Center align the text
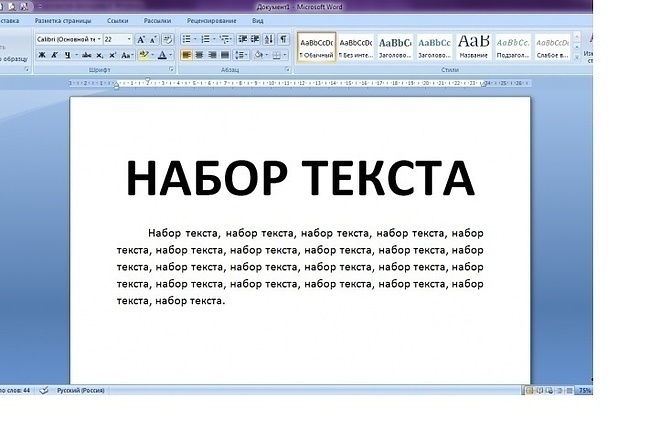660x440 pixels. click(199, 55)
